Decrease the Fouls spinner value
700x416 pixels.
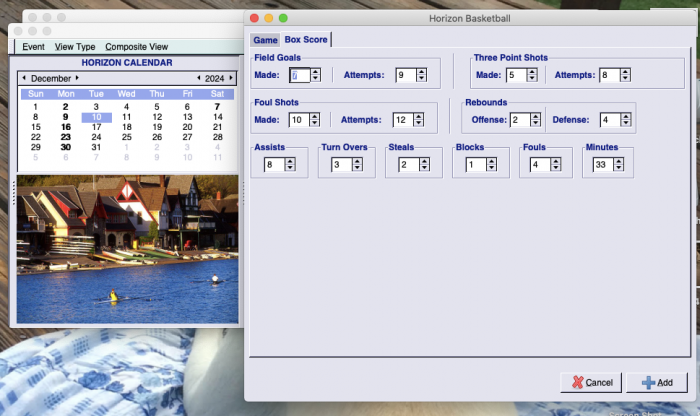pos(557,168)
